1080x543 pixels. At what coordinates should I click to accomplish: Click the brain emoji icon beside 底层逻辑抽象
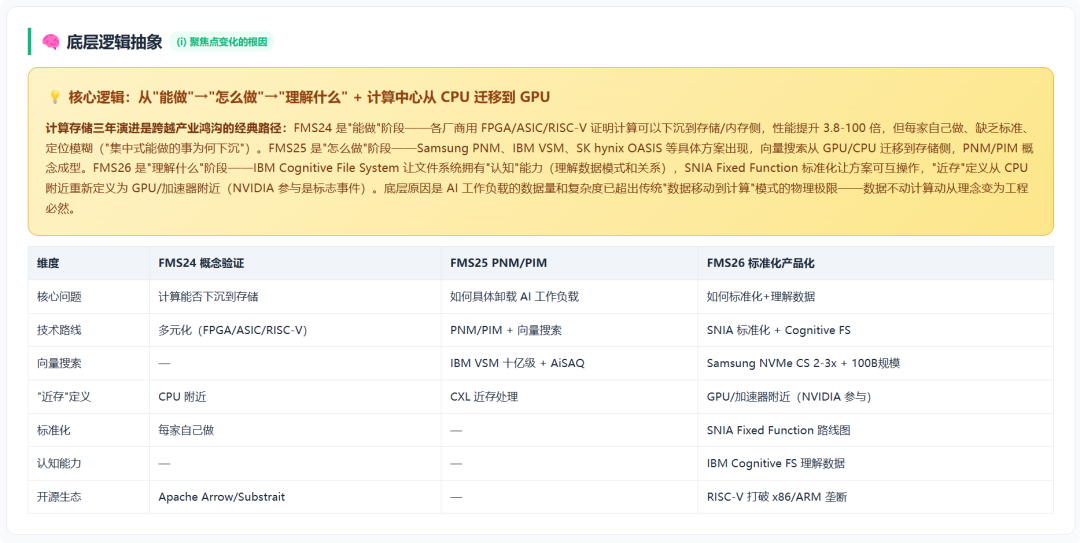tap(50, 42)
